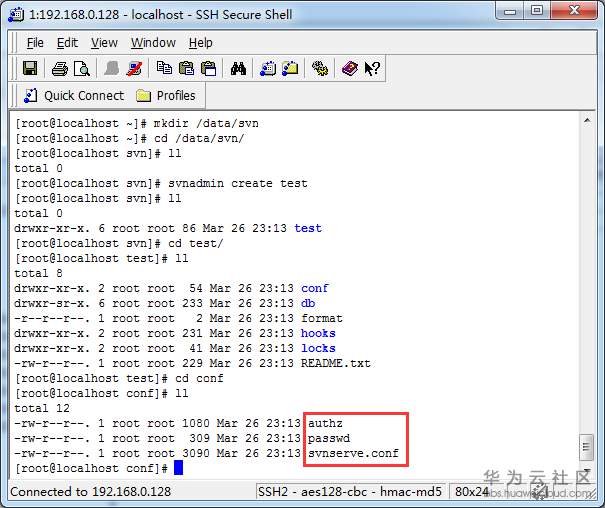The image size is (605, 508).
Task: Click the greyed Connect toolbar icon
Action: click(x=112, y=69)
